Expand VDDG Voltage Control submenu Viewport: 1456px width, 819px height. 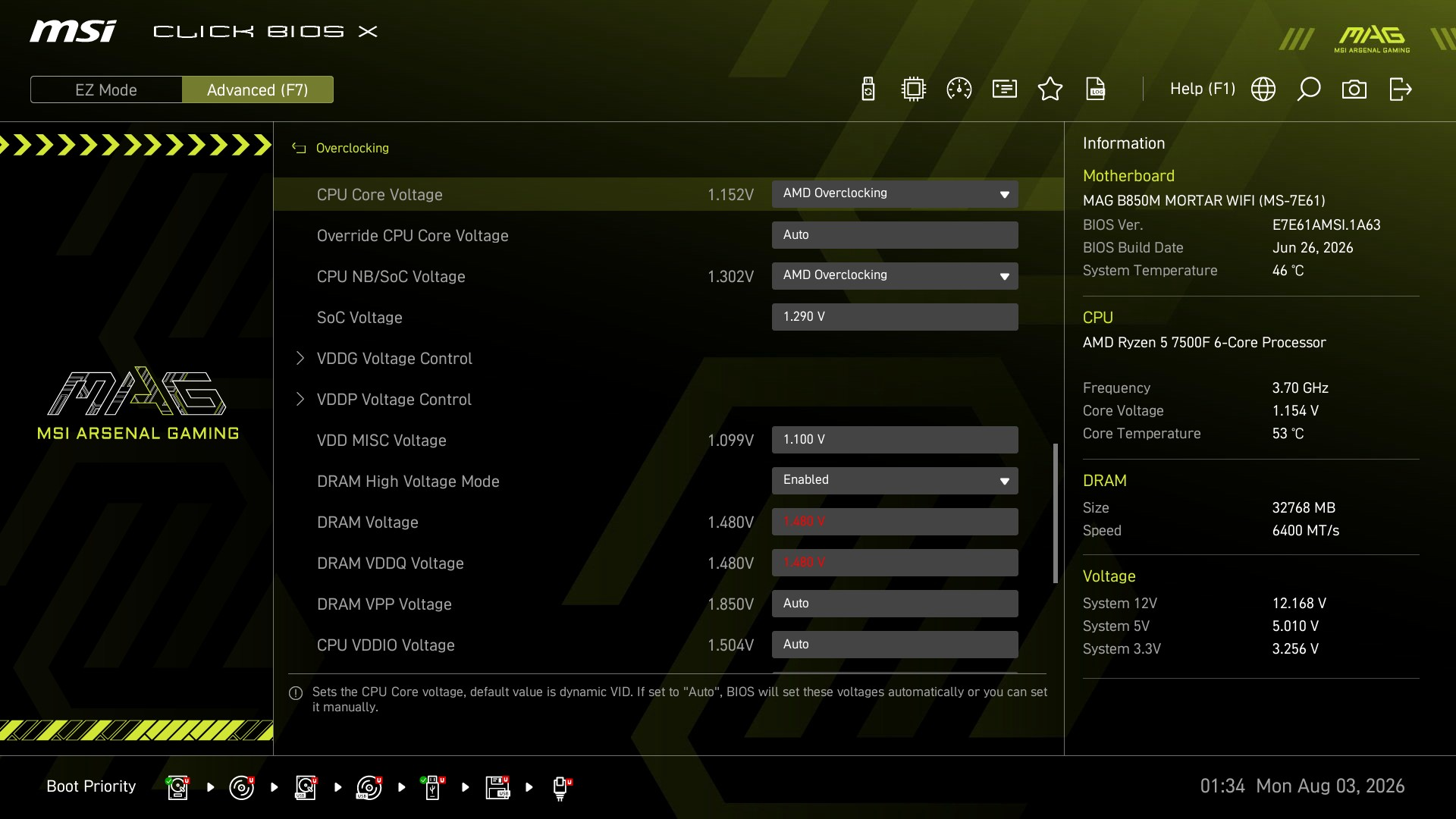[x=394, y=359]
